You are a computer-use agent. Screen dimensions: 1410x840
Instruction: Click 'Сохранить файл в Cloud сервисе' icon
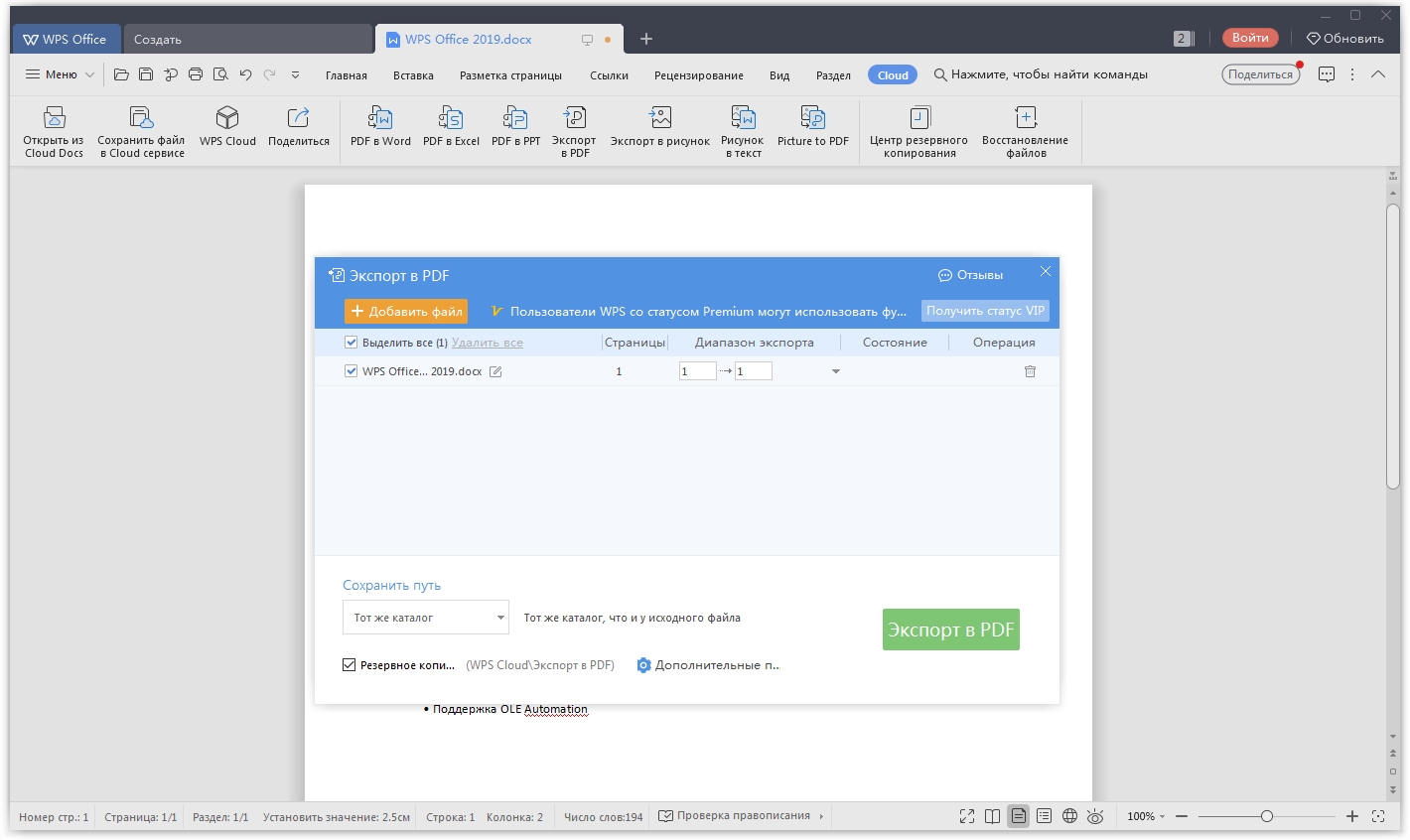[x=141, y=131]
